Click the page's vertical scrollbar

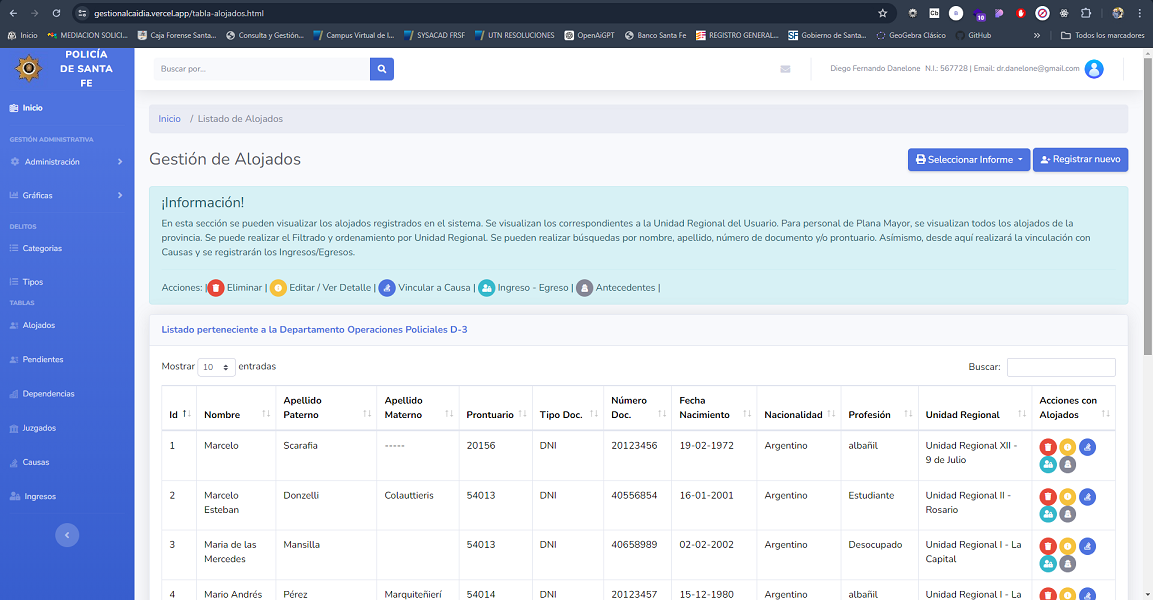pyautogui.click(x=1147, y=200)
